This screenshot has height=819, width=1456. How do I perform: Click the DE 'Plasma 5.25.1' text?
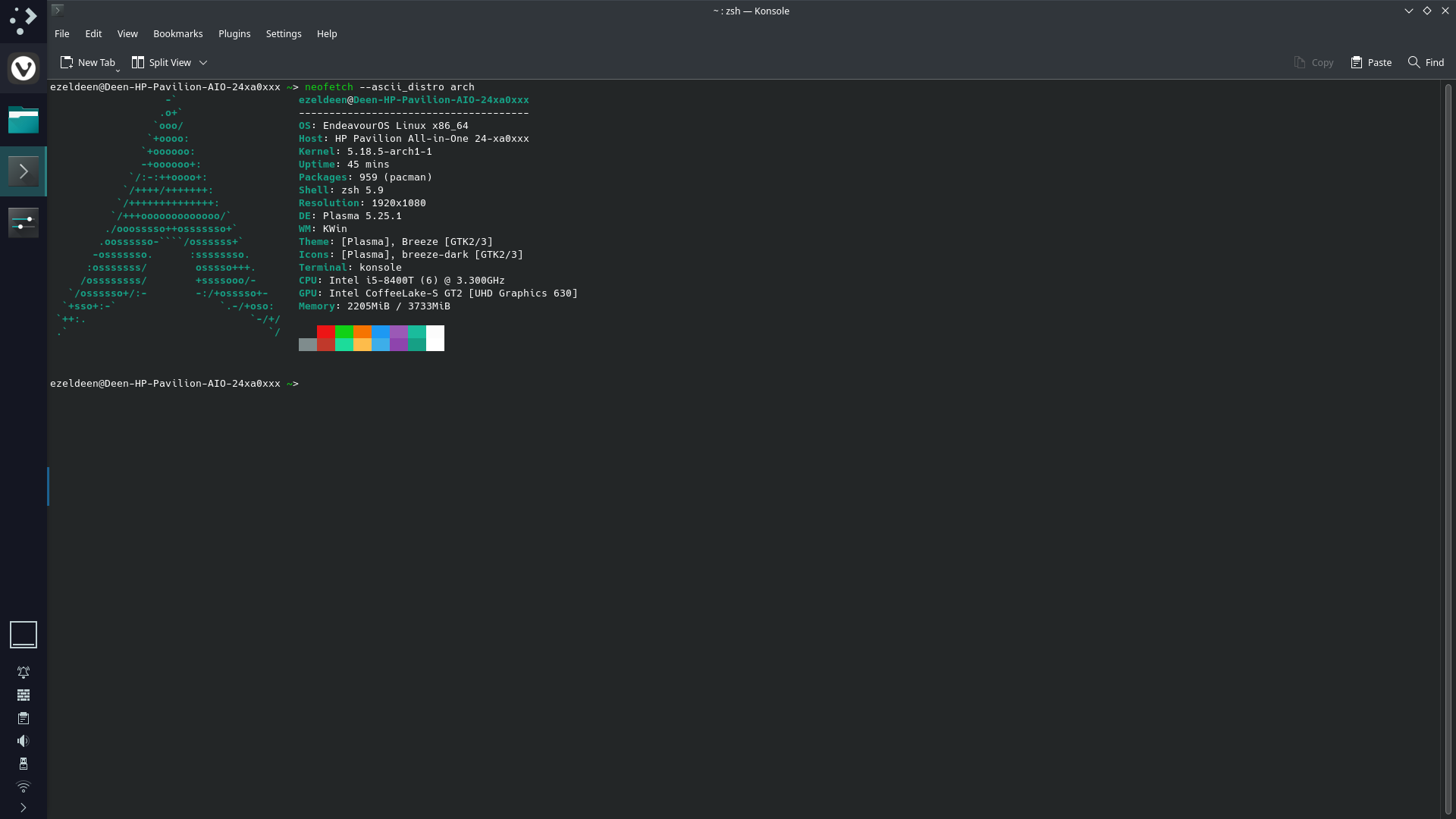[362, 215]
